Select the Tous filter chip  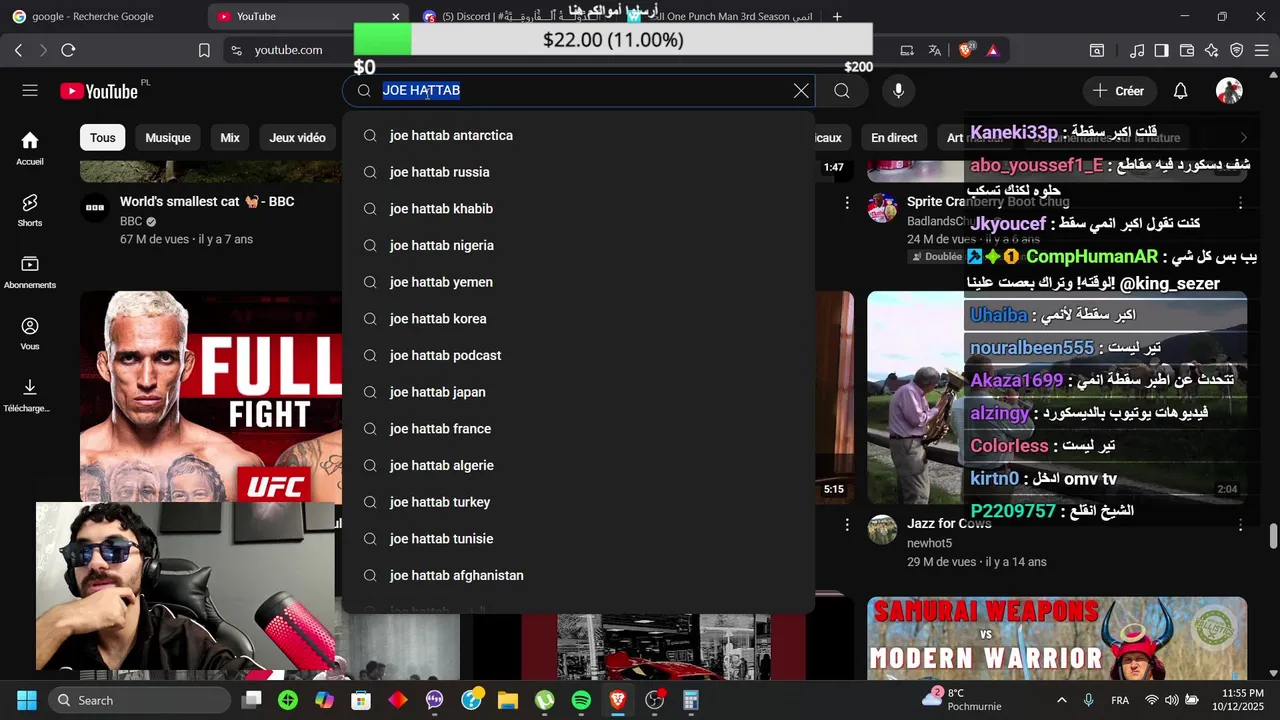[x=103, y=138]
